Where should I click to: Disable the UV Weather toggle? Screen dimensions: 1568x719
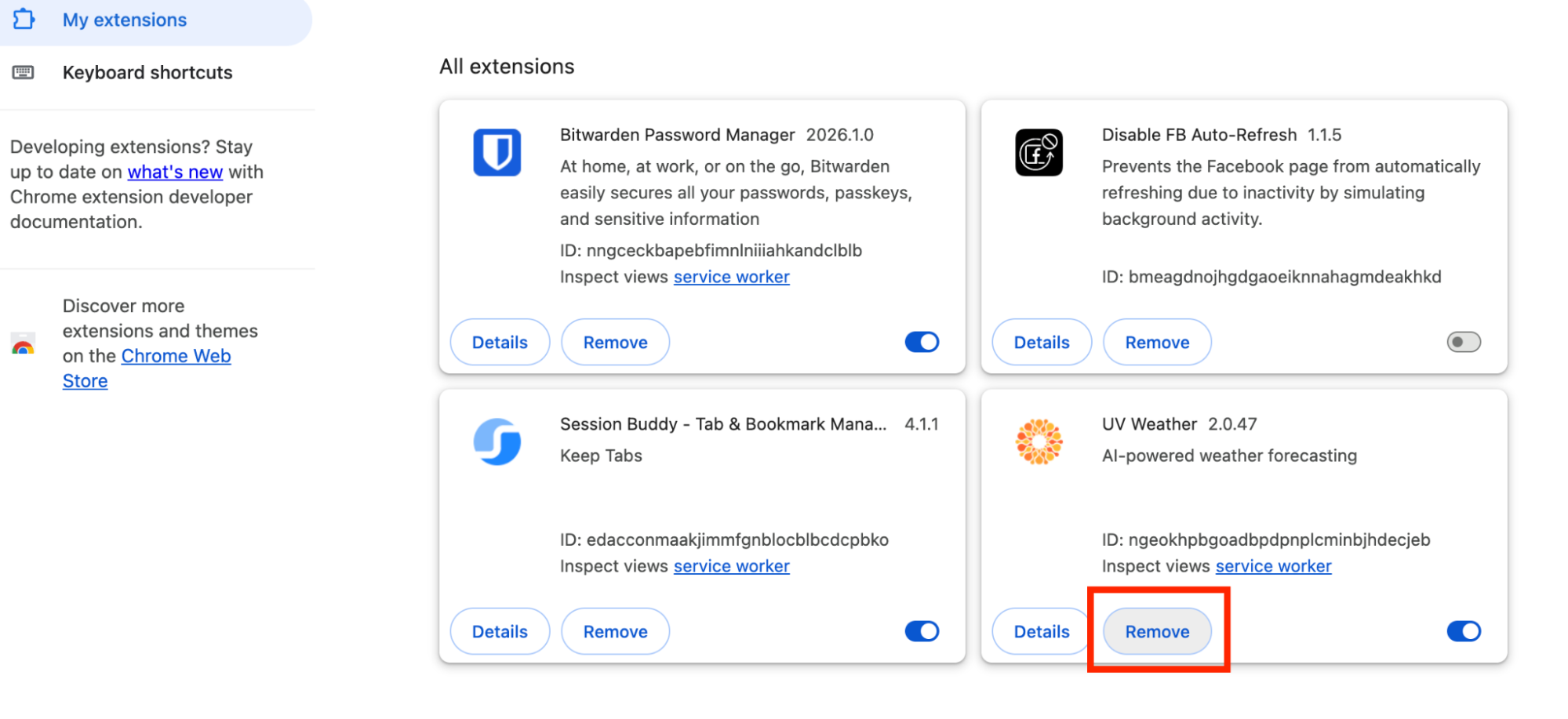coord(1464,630)
